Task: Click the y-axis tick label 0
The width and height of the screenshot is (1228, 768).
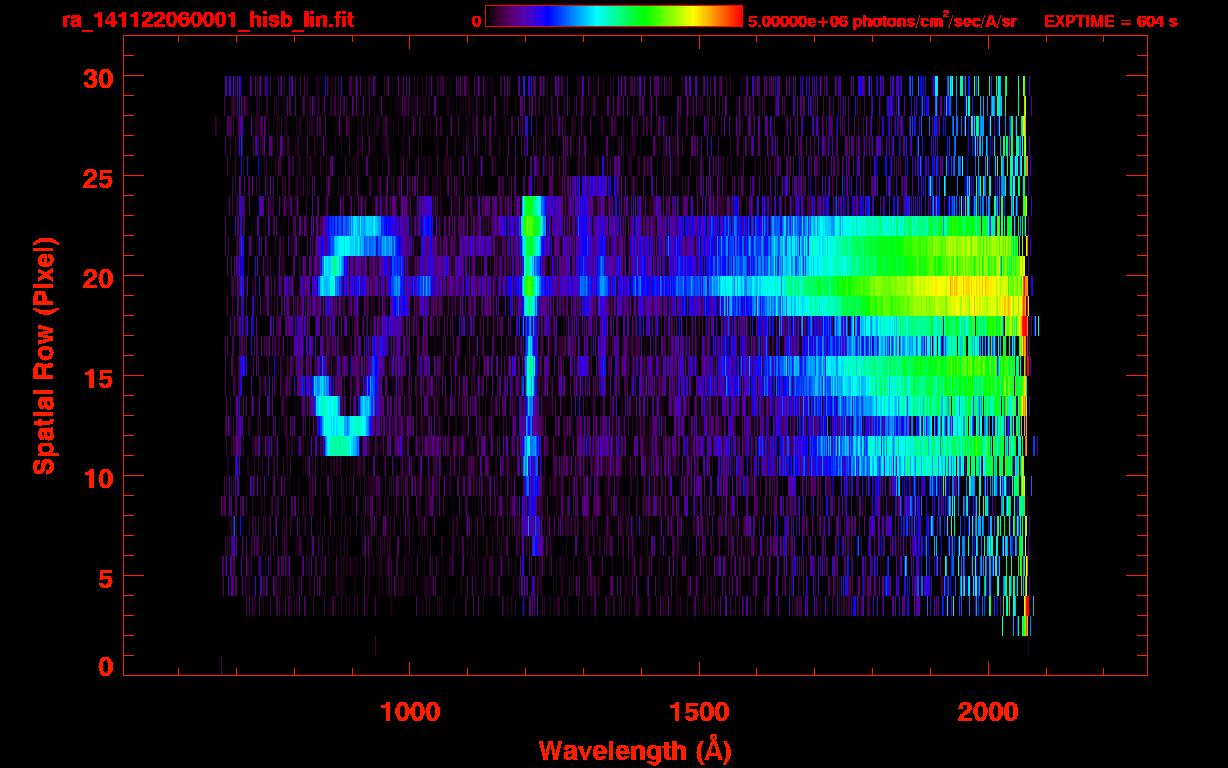Action: pos(104,666)
